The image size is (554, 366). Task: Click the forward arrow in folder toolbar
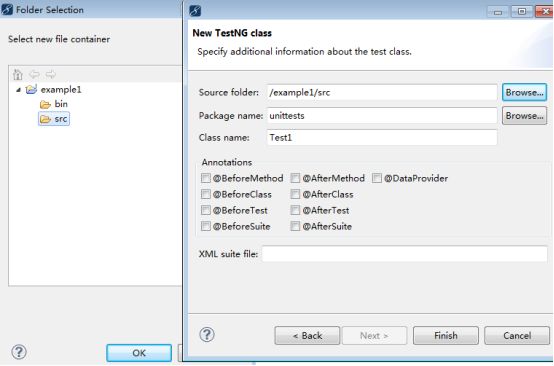click(51, 75)
